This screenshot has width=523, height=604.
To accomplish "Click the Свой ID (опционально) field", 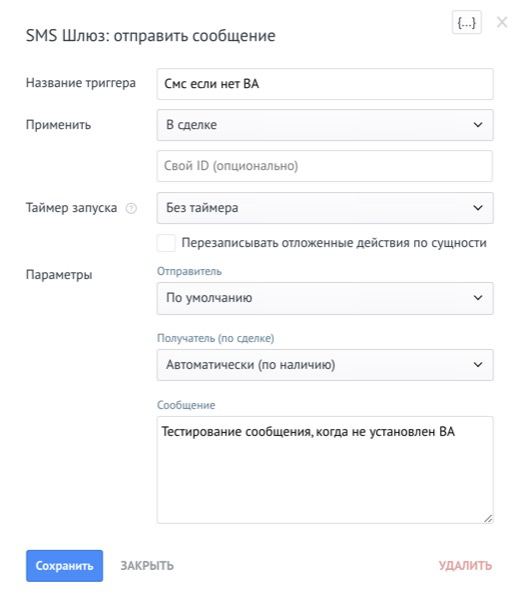I will coord(325,166).
